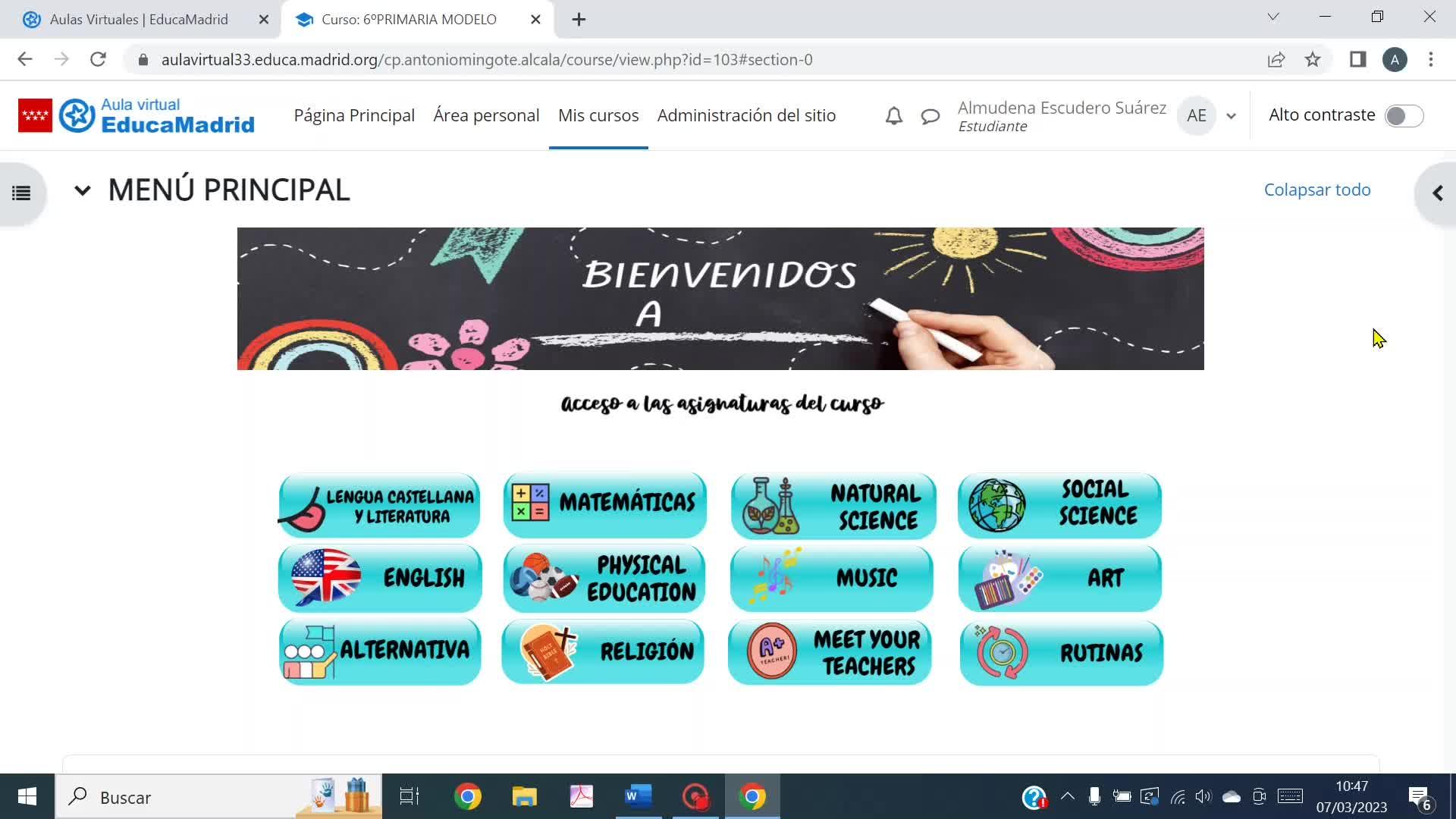Switch to Aulas Virtuales EducaMadrid tab
The image size is (1456, 819).
[x=139, y=20]
